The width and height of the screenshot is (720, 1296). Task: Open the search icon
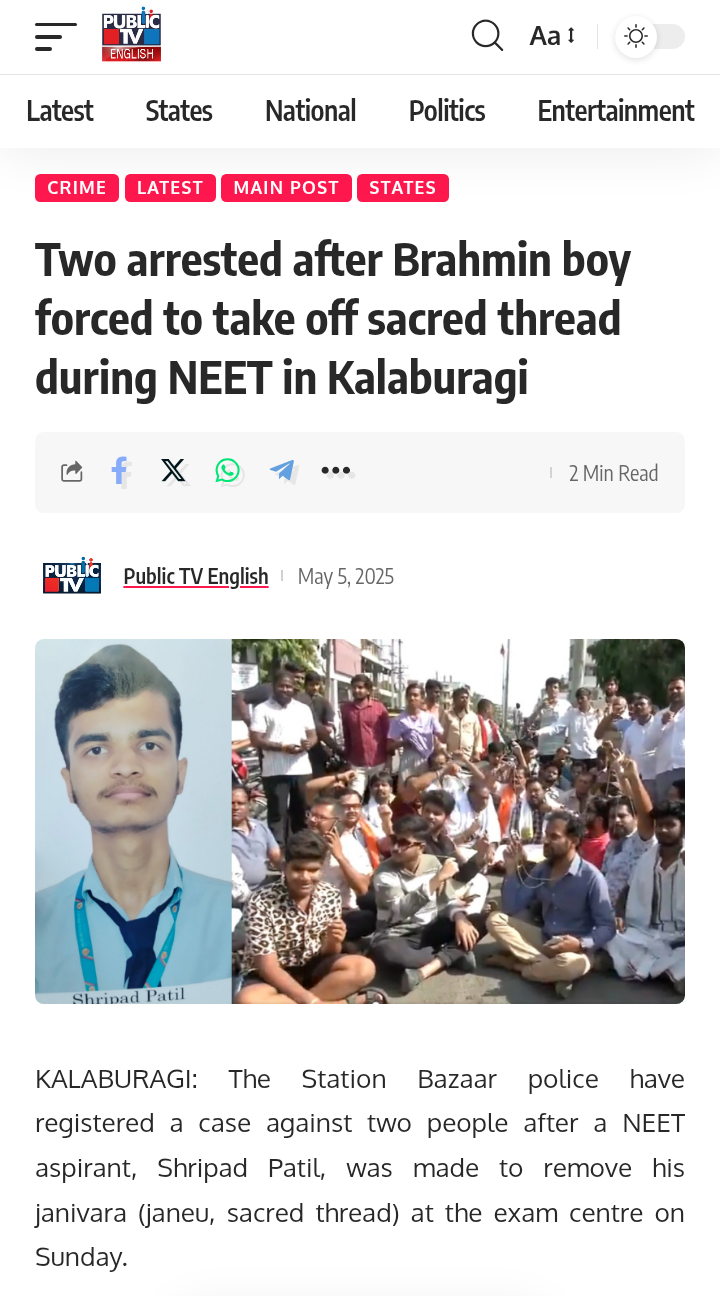tap(487, 36)
